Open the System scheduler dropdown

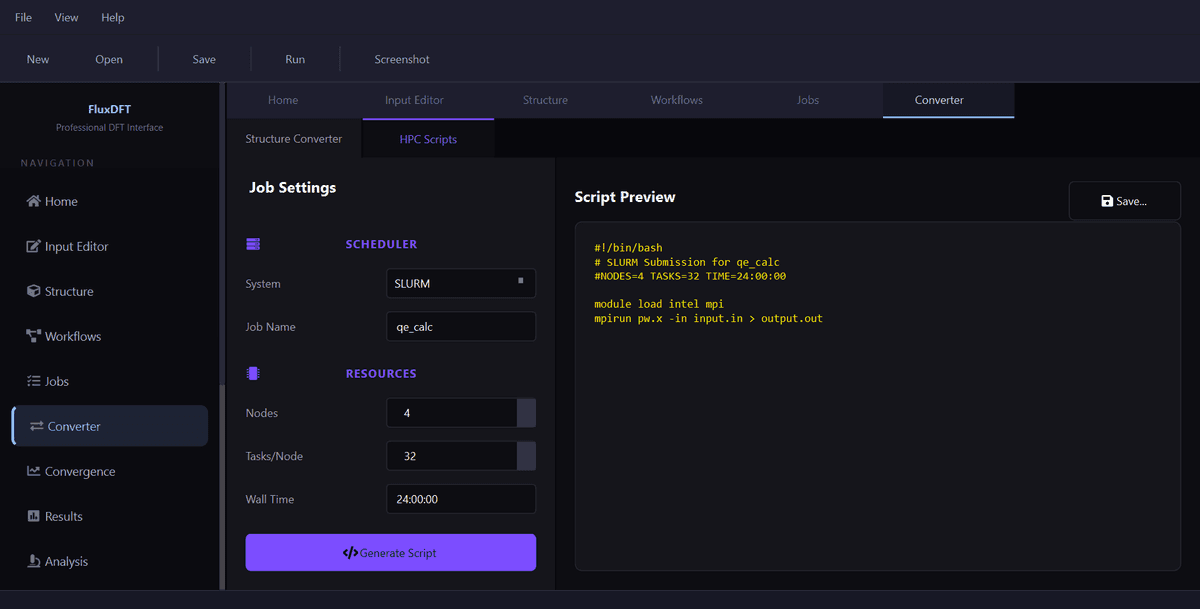pos(460,284)
